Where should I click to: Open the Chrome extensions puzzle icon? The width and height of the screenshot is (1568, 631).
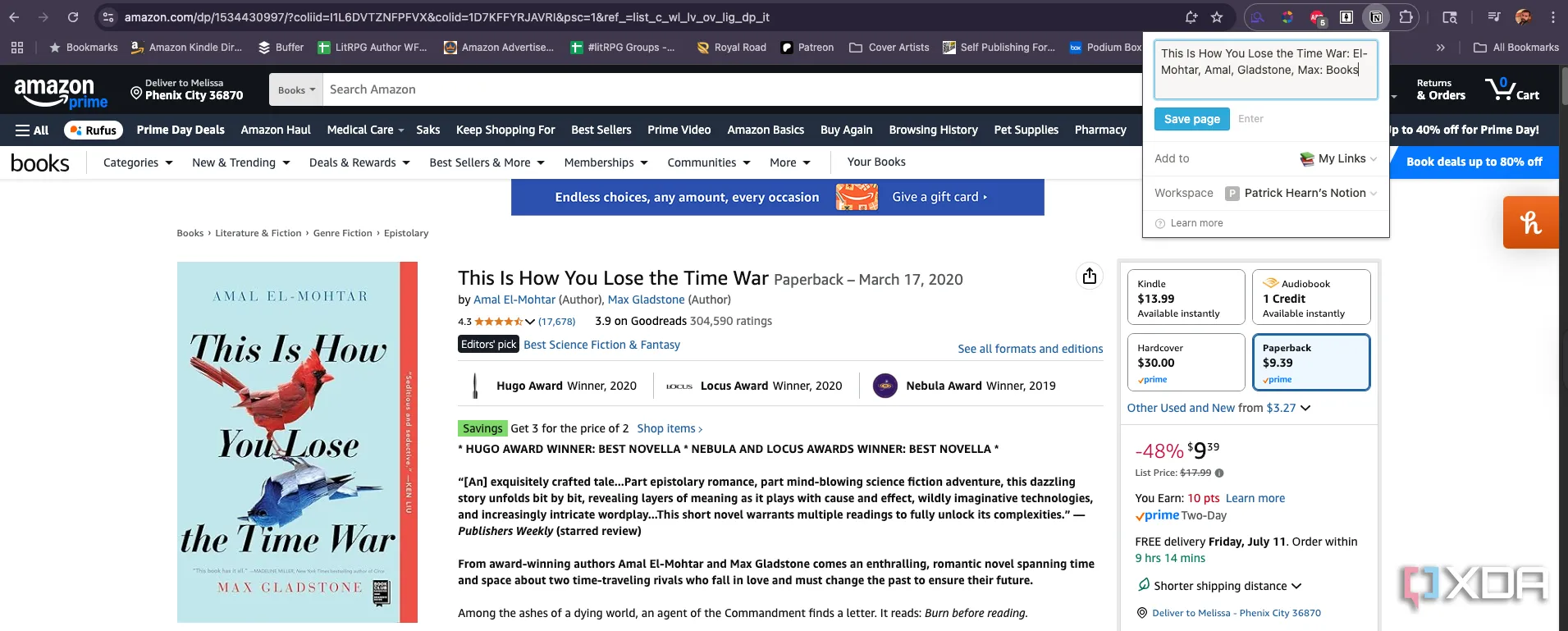point(1406,17)
